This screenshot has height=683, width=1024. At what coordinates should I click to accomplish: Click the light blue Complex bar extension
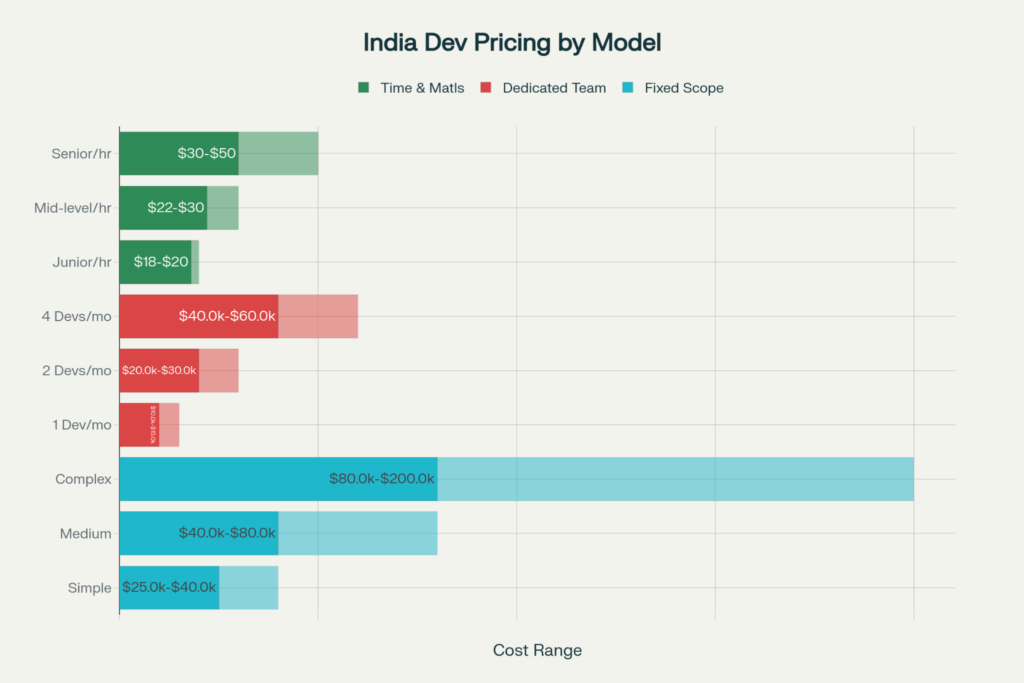click(675, 479)
